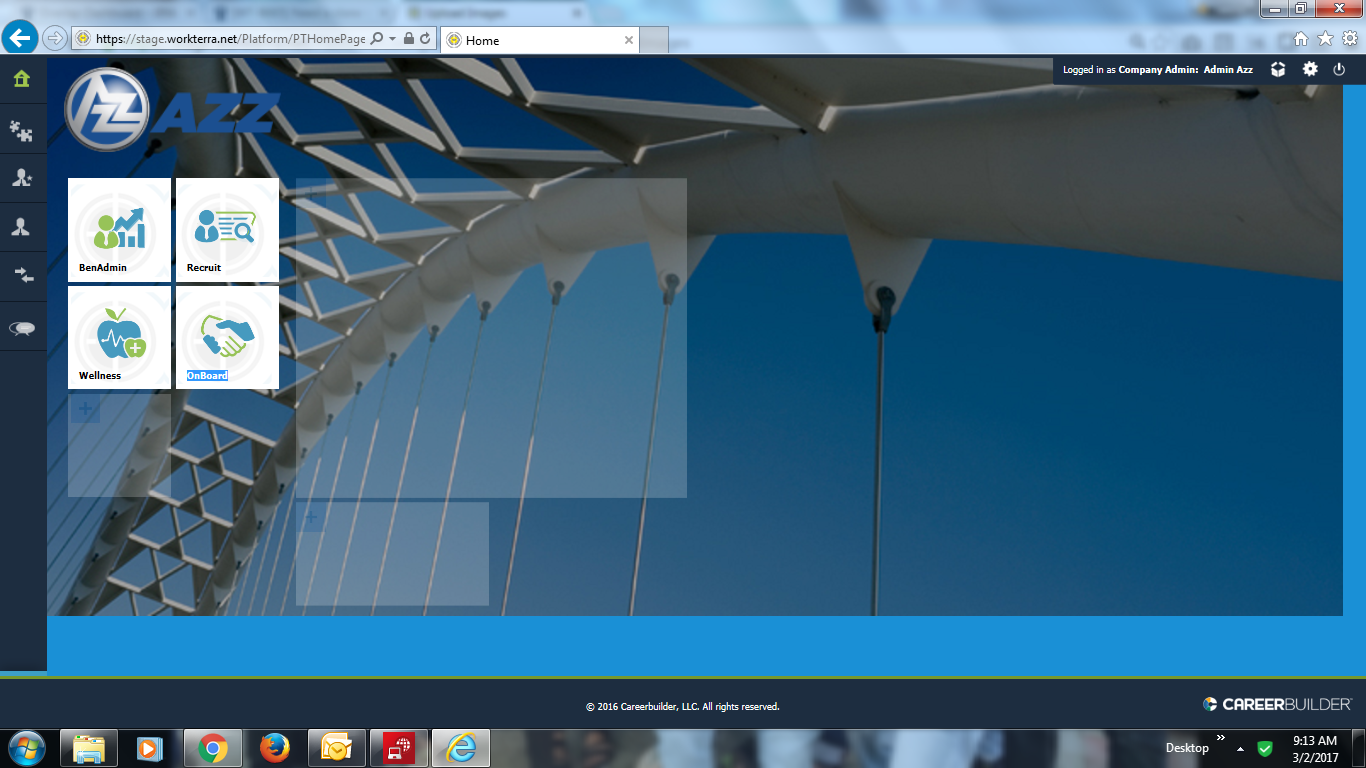Click the power logout icon
Image resolution: width=1366 pixels, height=768 pixels.
click(1340, 69)
